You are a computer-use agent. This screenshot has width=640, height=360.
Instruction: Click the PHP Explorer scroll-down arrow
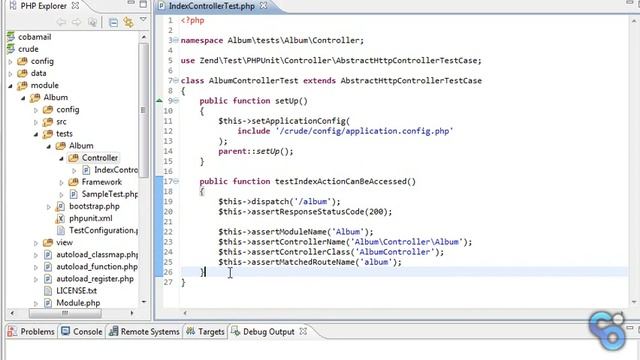pyautogui.click(x=144, y=302)
